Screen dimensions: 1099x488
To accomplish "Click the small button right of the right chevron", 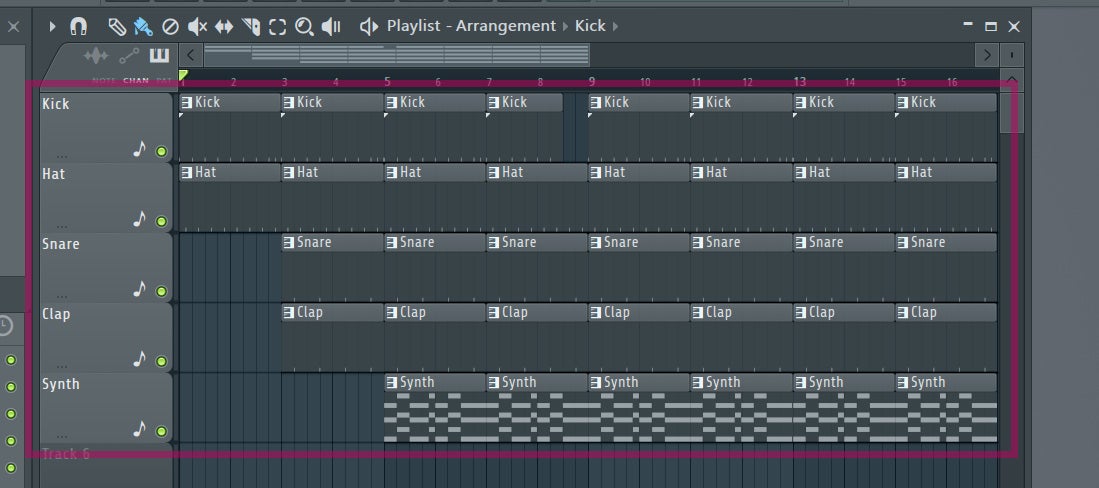I will pos(1012,55).
